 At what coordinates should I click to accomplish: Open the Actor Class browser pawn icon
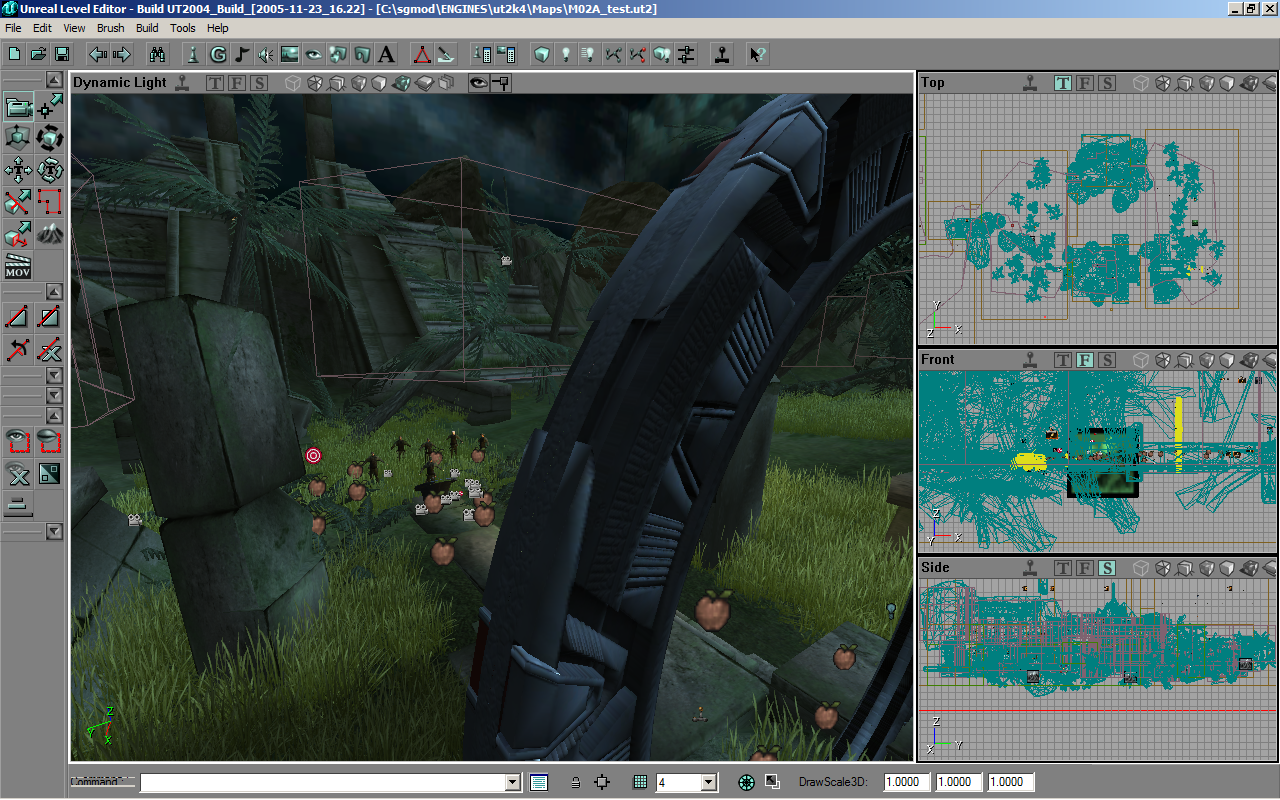click(x=193, y=54)
